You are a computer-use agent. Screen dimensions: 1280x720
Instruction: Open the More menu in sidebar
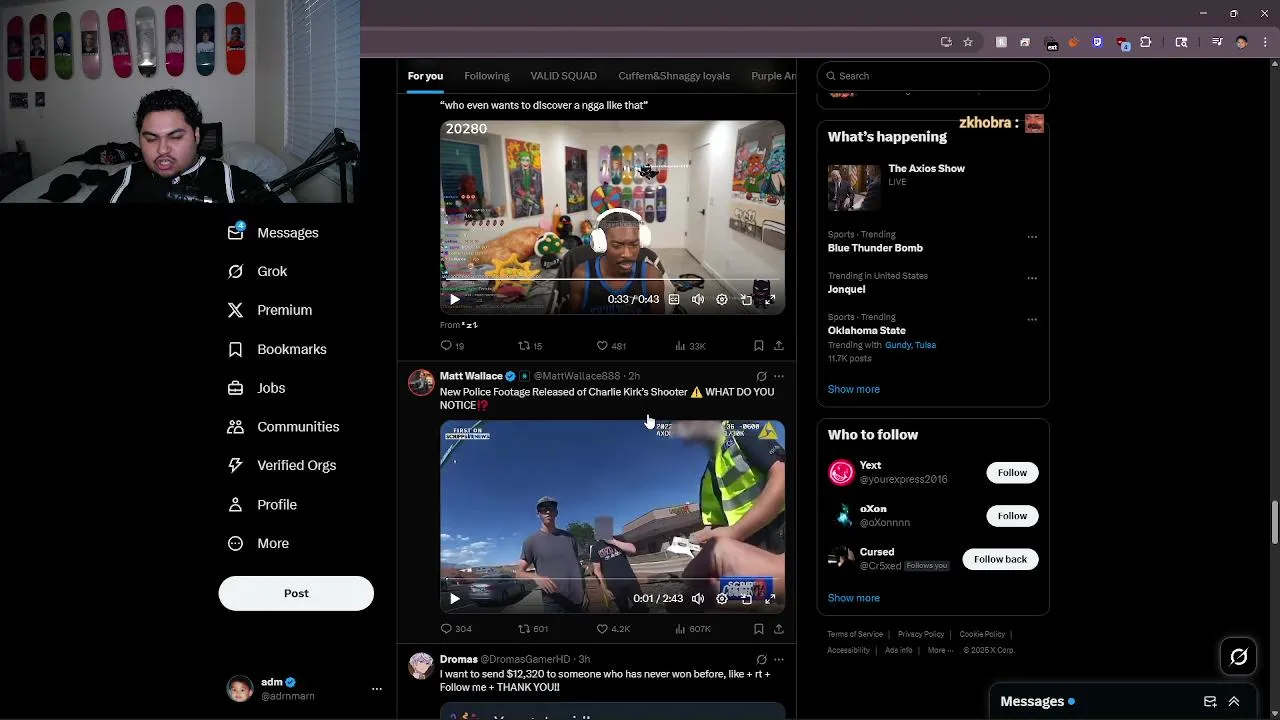(258, 544)
